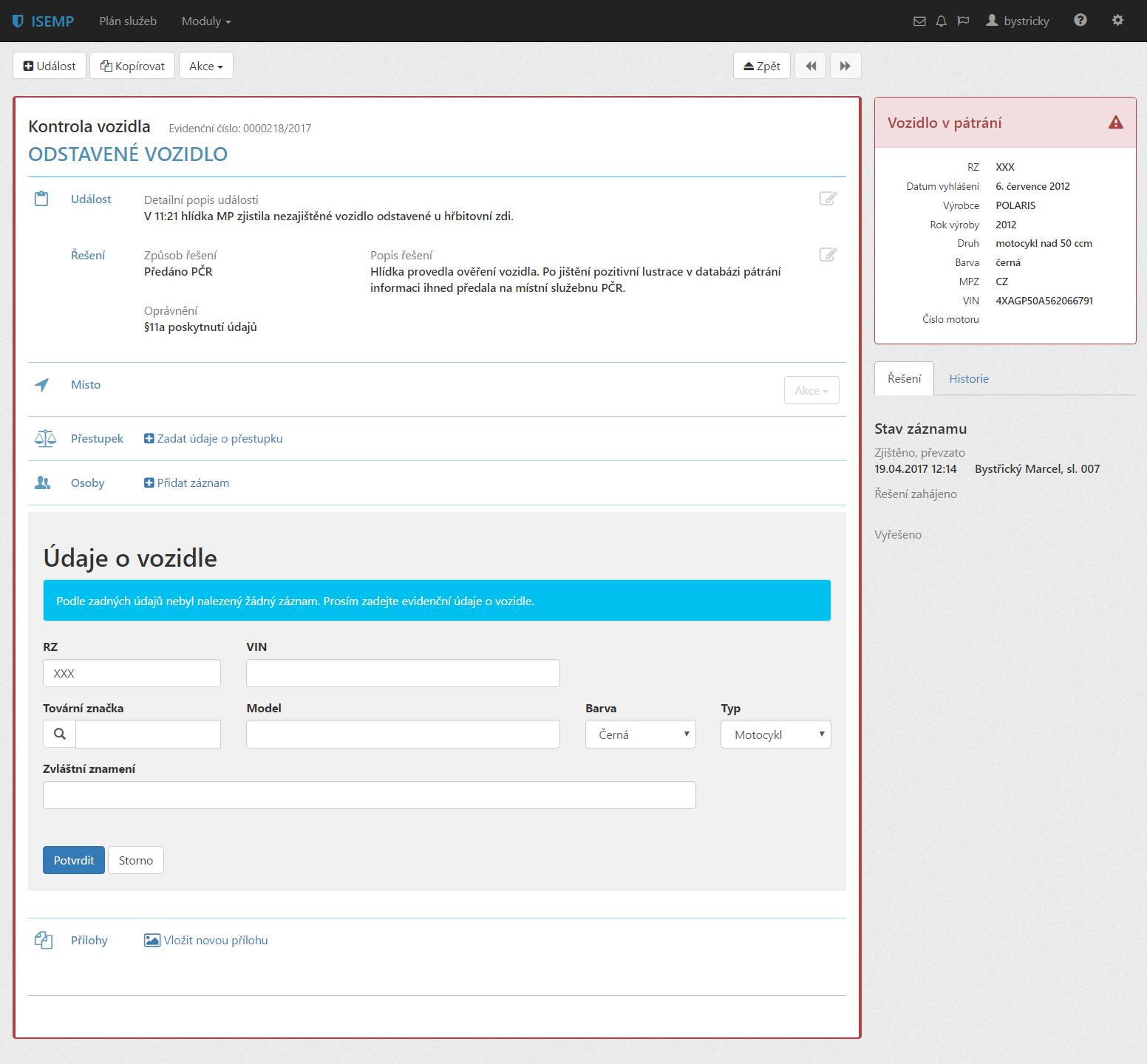Click the RZ input field
Screen dimensions: 1147x1064
132,673
